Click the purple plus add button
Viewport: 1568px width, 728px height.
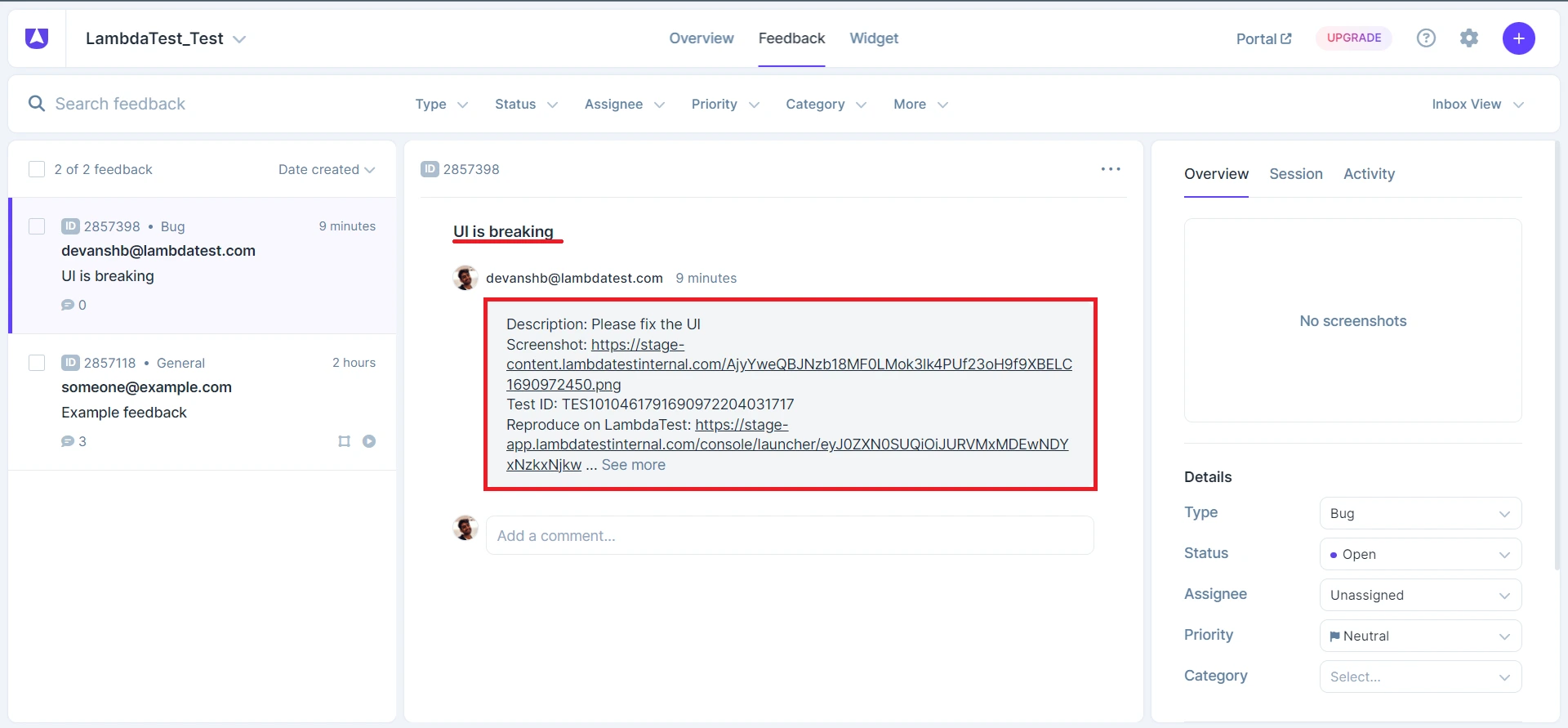point(1518,38)
